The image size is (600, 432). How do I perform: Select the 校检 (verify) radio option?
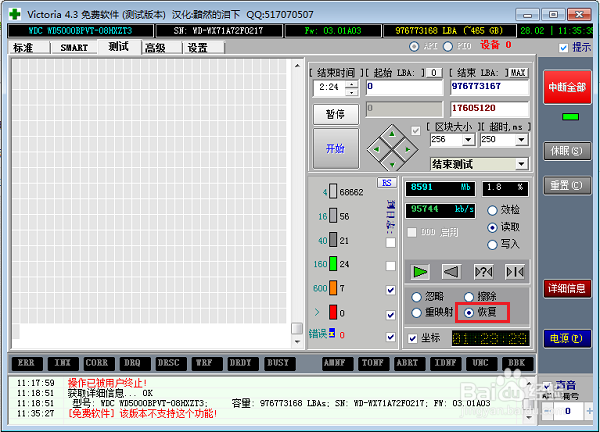click(492, 210)
